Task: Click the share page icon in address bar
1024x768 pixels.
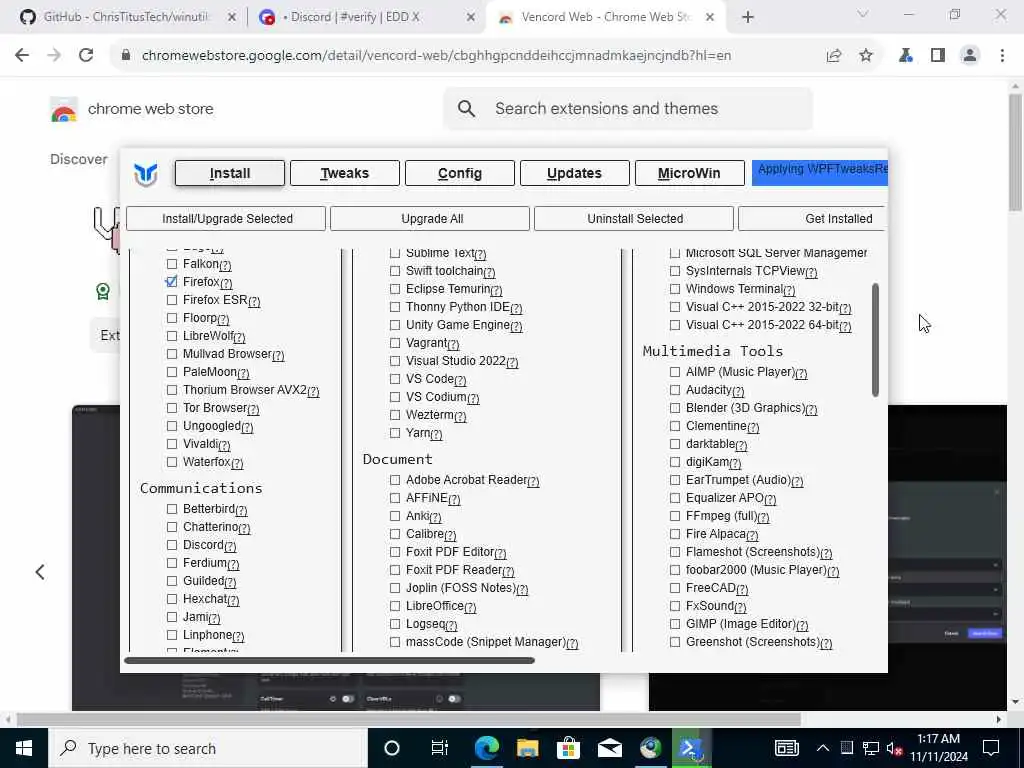Action: point(834,56)
